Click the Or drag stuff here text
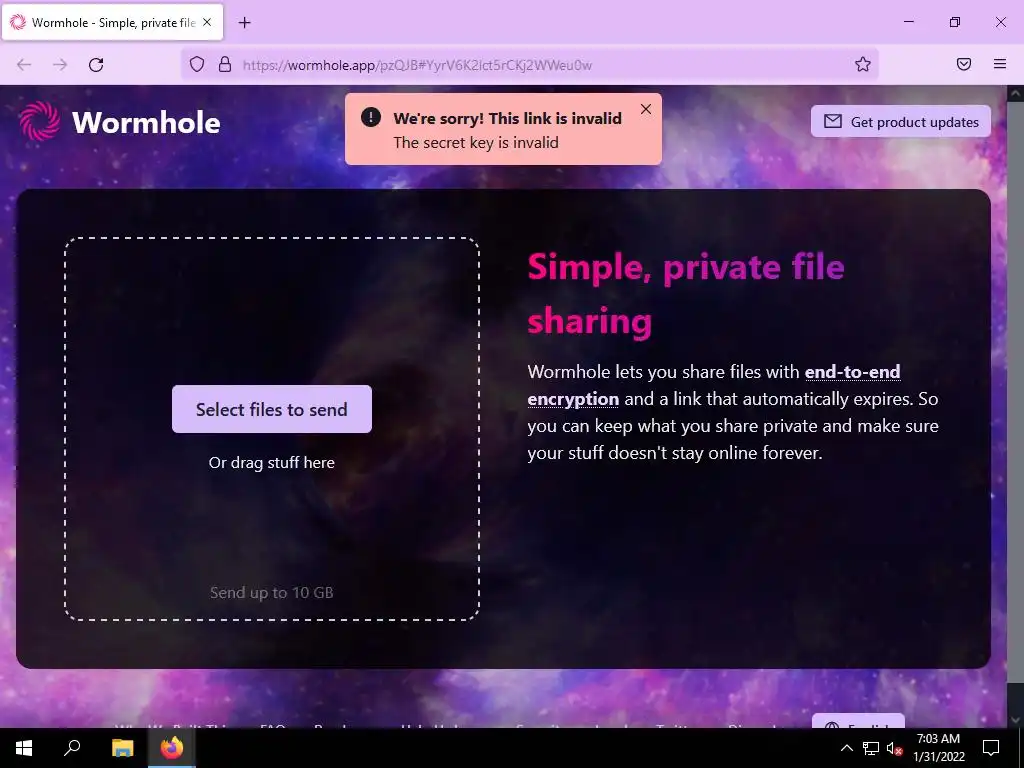Viewport: 1024px width, 768px height. [x=272, y=462]
